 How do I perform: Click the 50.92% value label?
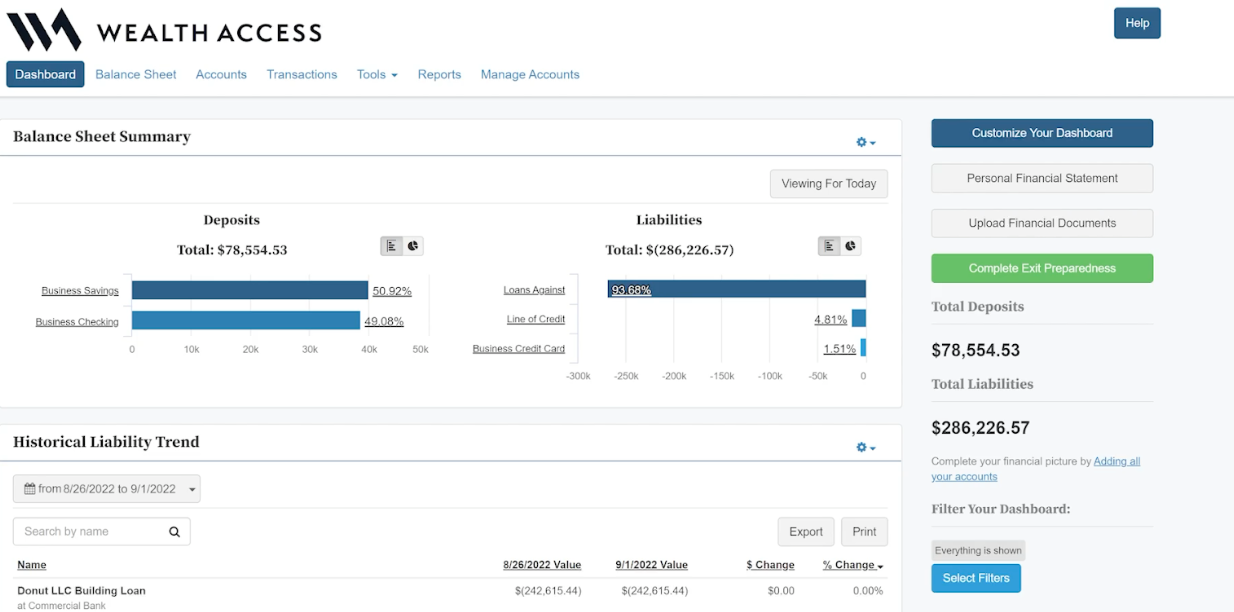[x=392, y=291]
